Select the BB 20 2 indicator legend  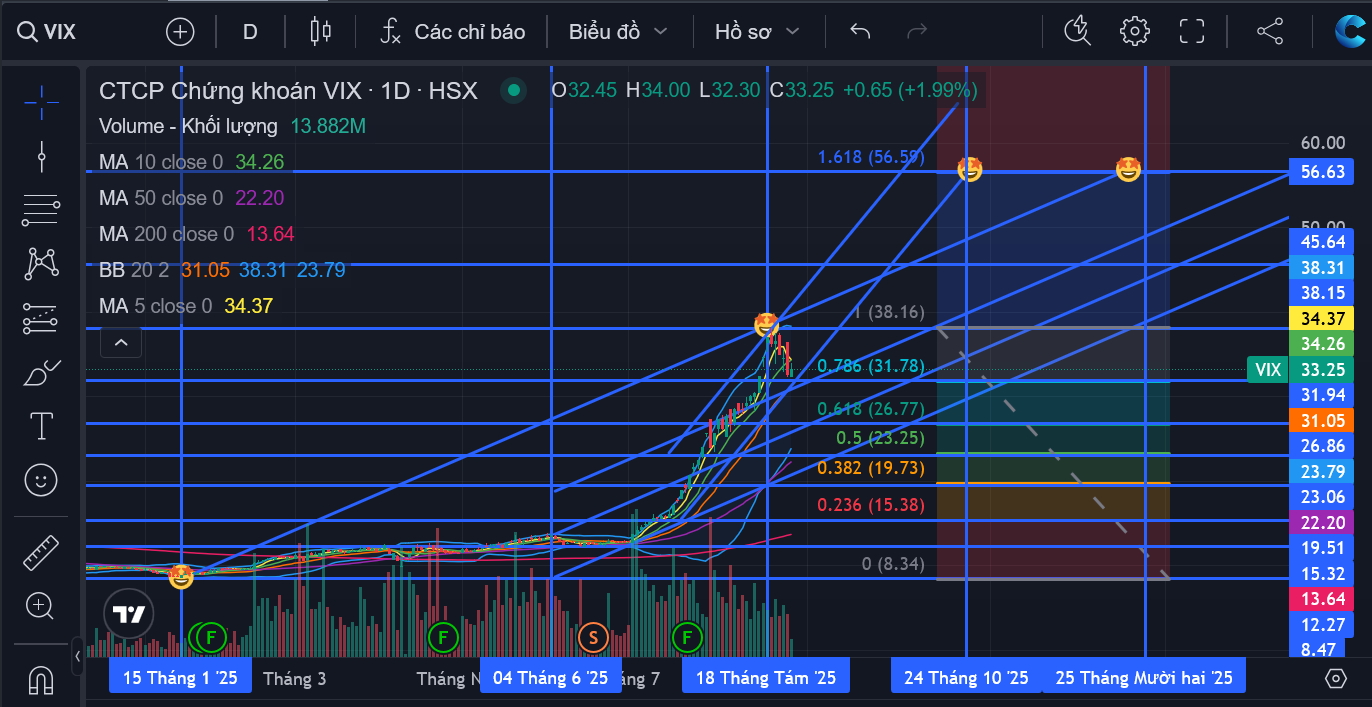point(223,270)
